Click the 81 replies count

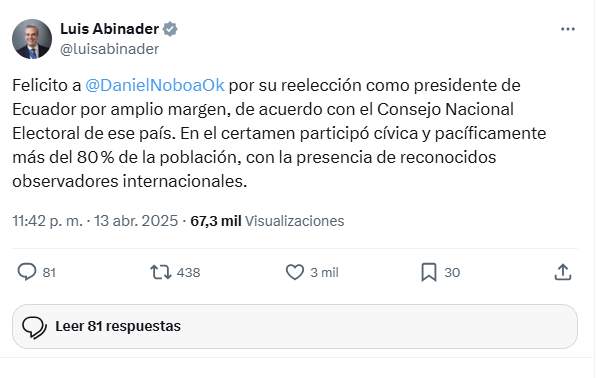pyautogui.click(x=49, y=273)
